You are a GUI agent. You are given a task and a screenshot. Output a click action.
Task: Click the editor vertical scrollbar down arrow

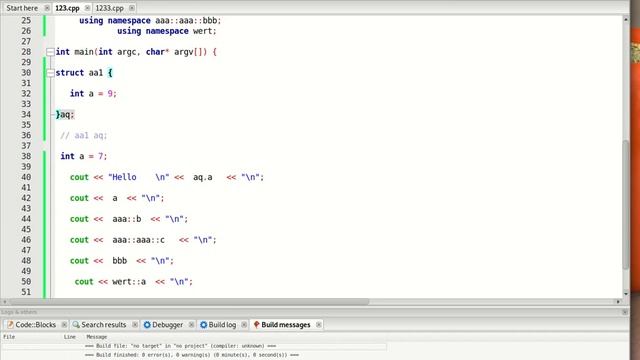(626, 294)
